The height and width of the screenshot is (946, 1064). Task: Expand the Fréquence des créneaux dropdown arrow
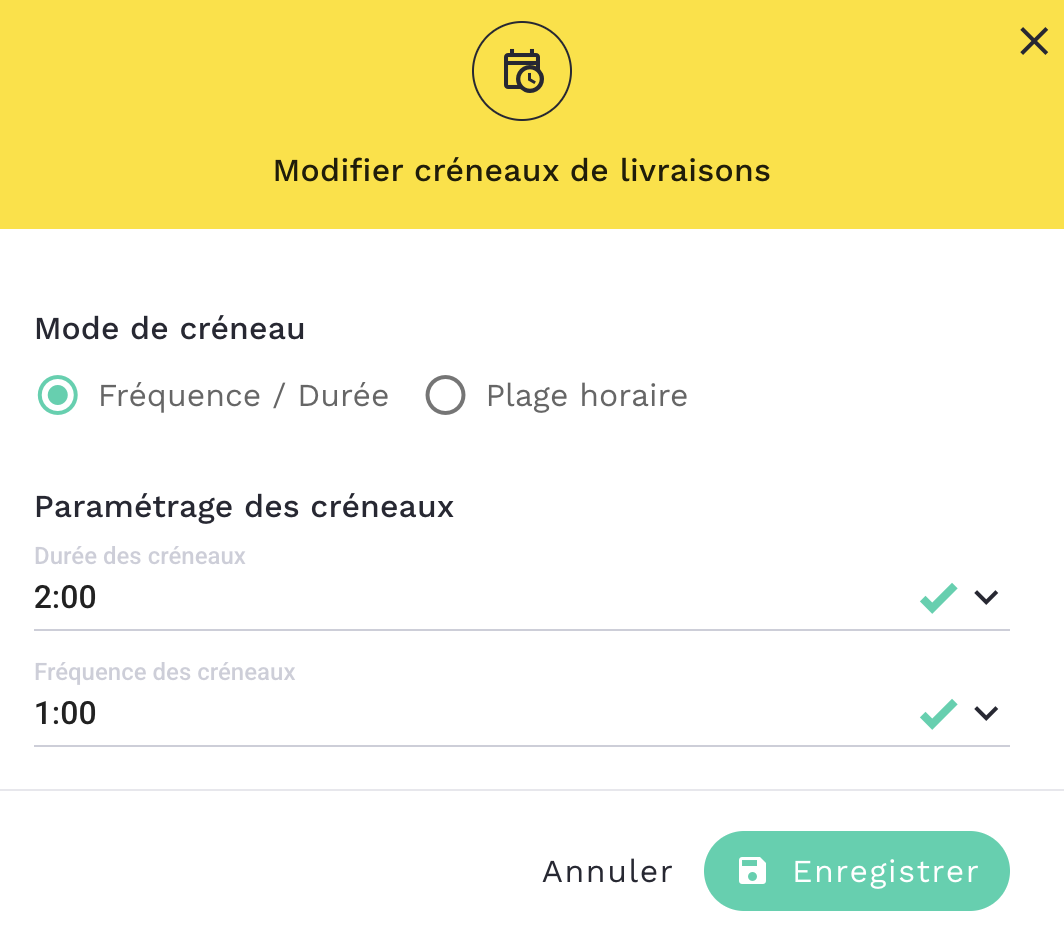tap(986, 714)
